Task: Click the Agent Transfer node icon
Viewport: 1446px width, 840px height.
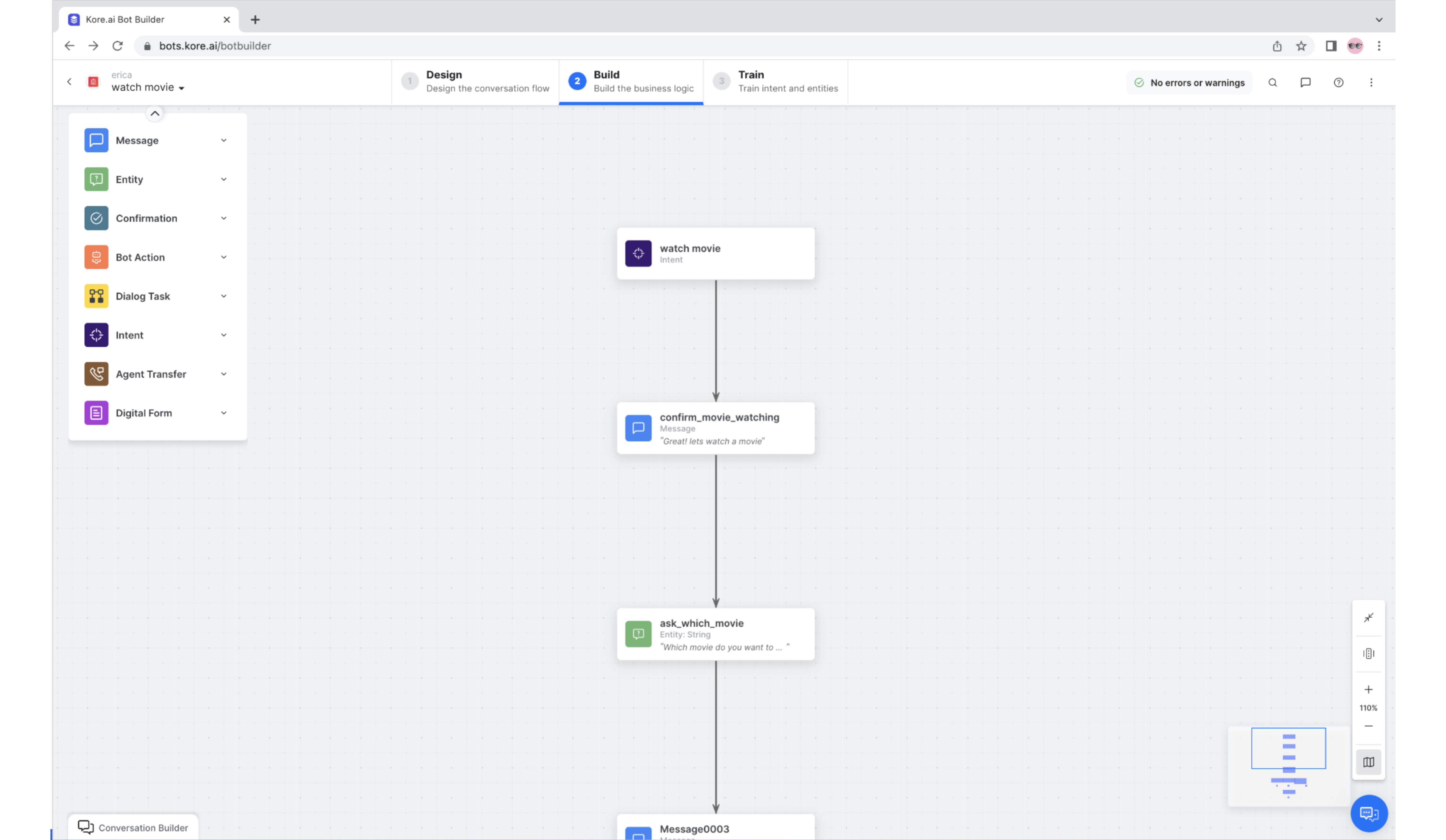Action: [x=97, y=374]
